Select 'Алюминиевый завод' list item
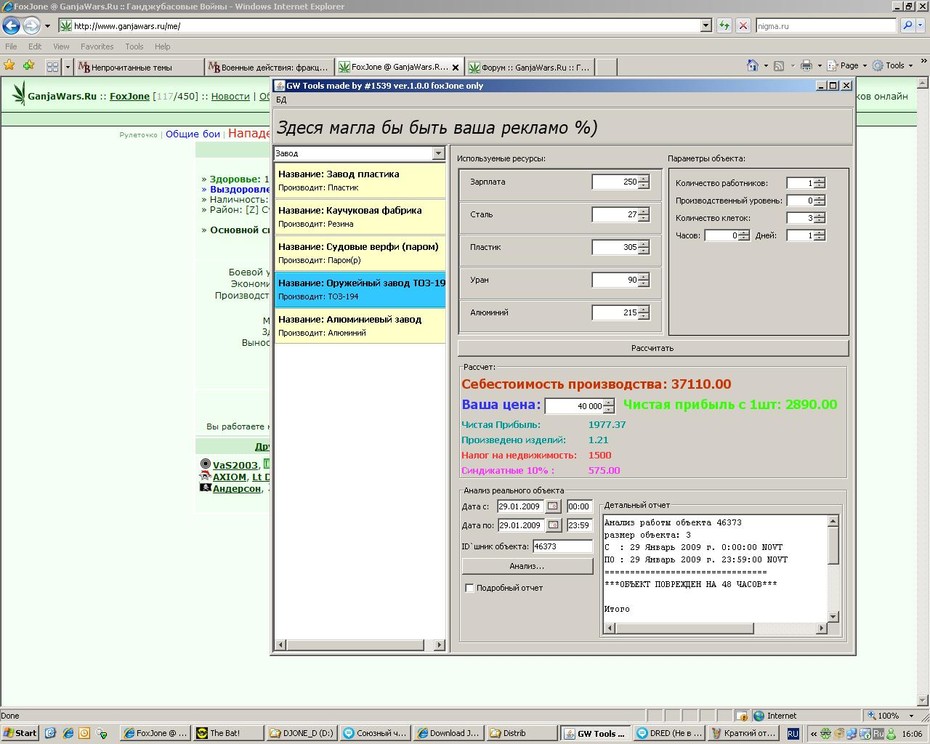The width and height of the screenshot is (930, 744). (x=360, y=326)
